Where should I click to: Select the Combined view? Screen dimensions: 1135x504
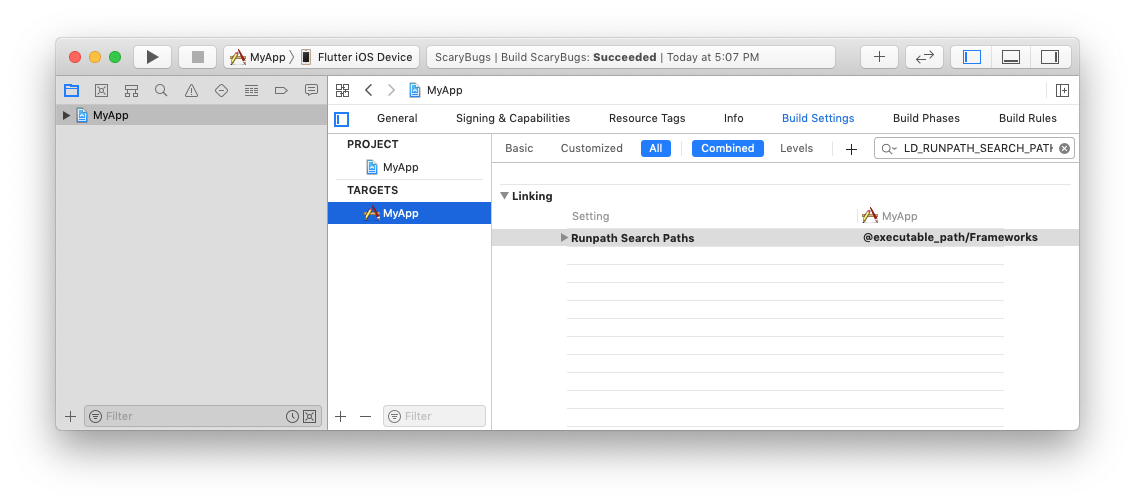click(x=727, y=148)
